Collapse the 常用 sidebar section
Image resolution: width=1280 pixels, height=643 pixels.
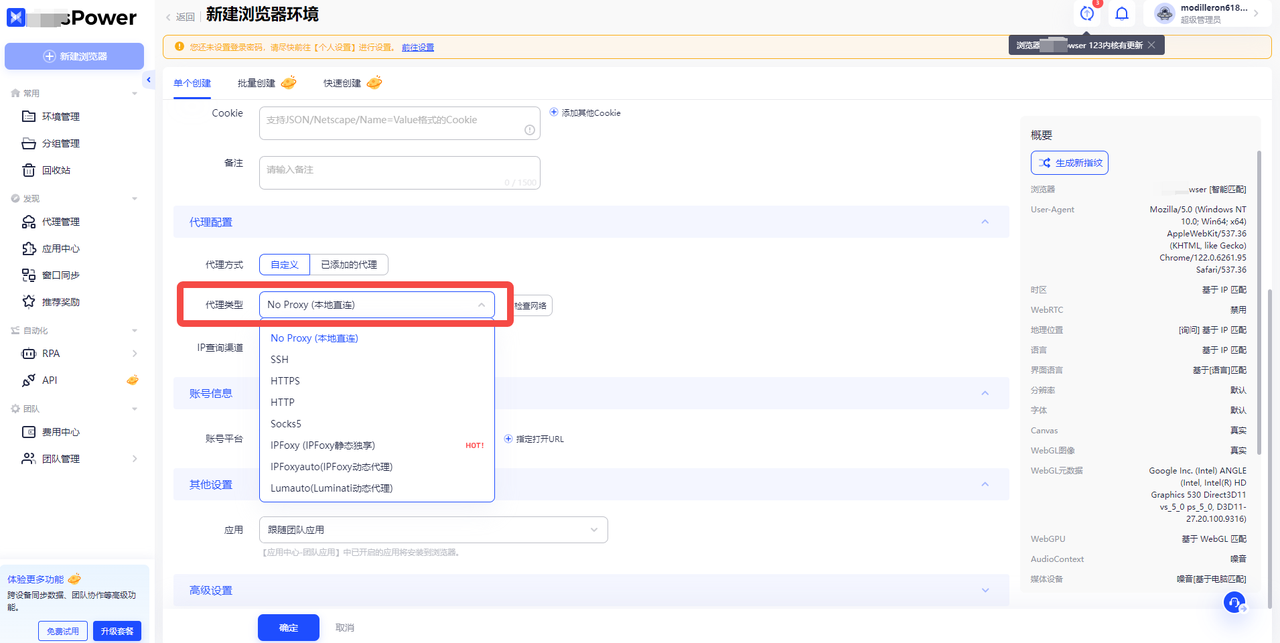click(135, 93)
